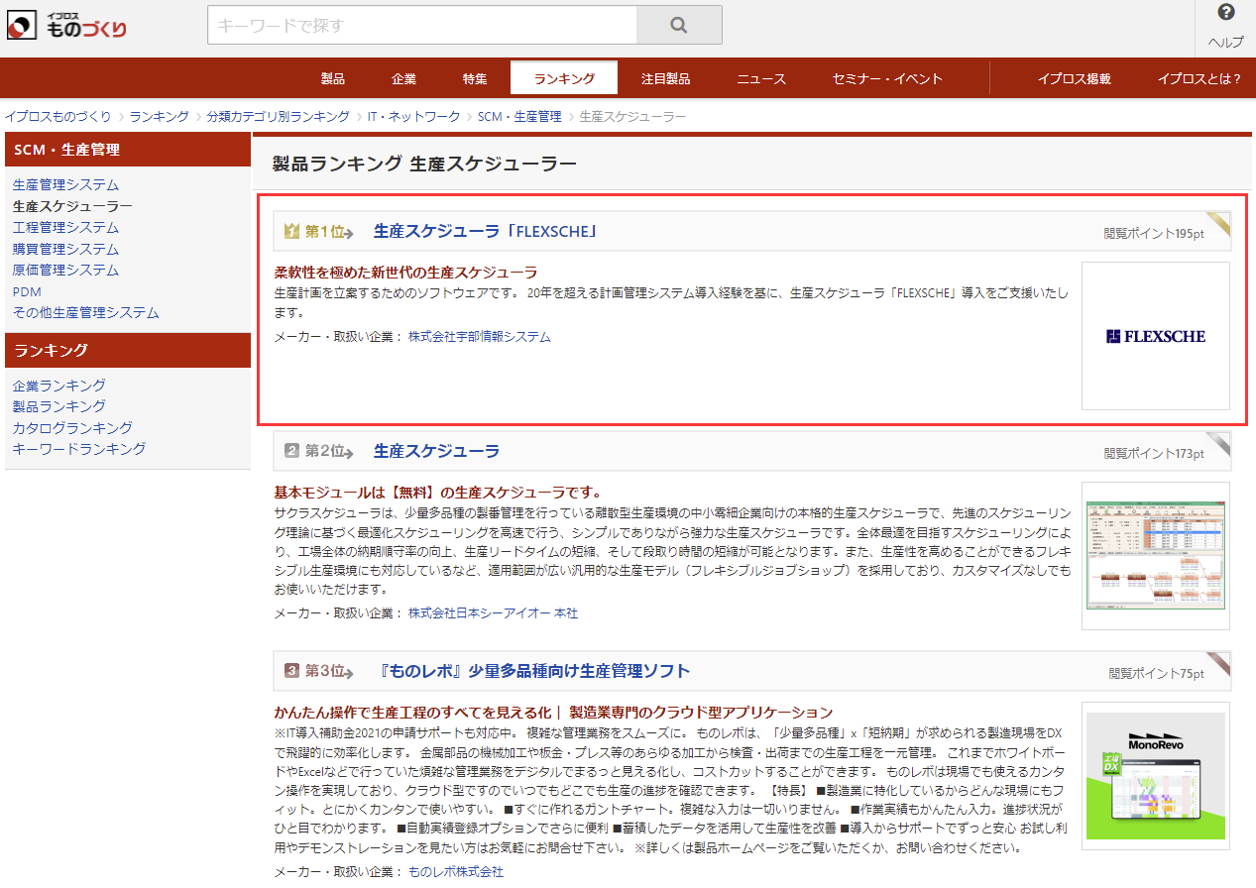Go to 分類カテゴリ別ランキング breadcrumb link

tap(278, 117)
